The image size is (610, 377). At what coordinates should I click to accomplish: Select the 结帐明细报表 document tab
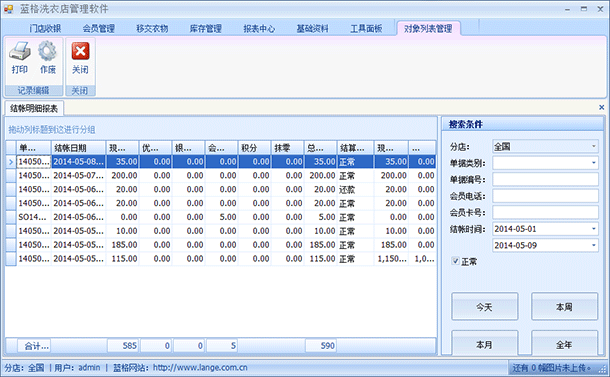click(34, 108)
